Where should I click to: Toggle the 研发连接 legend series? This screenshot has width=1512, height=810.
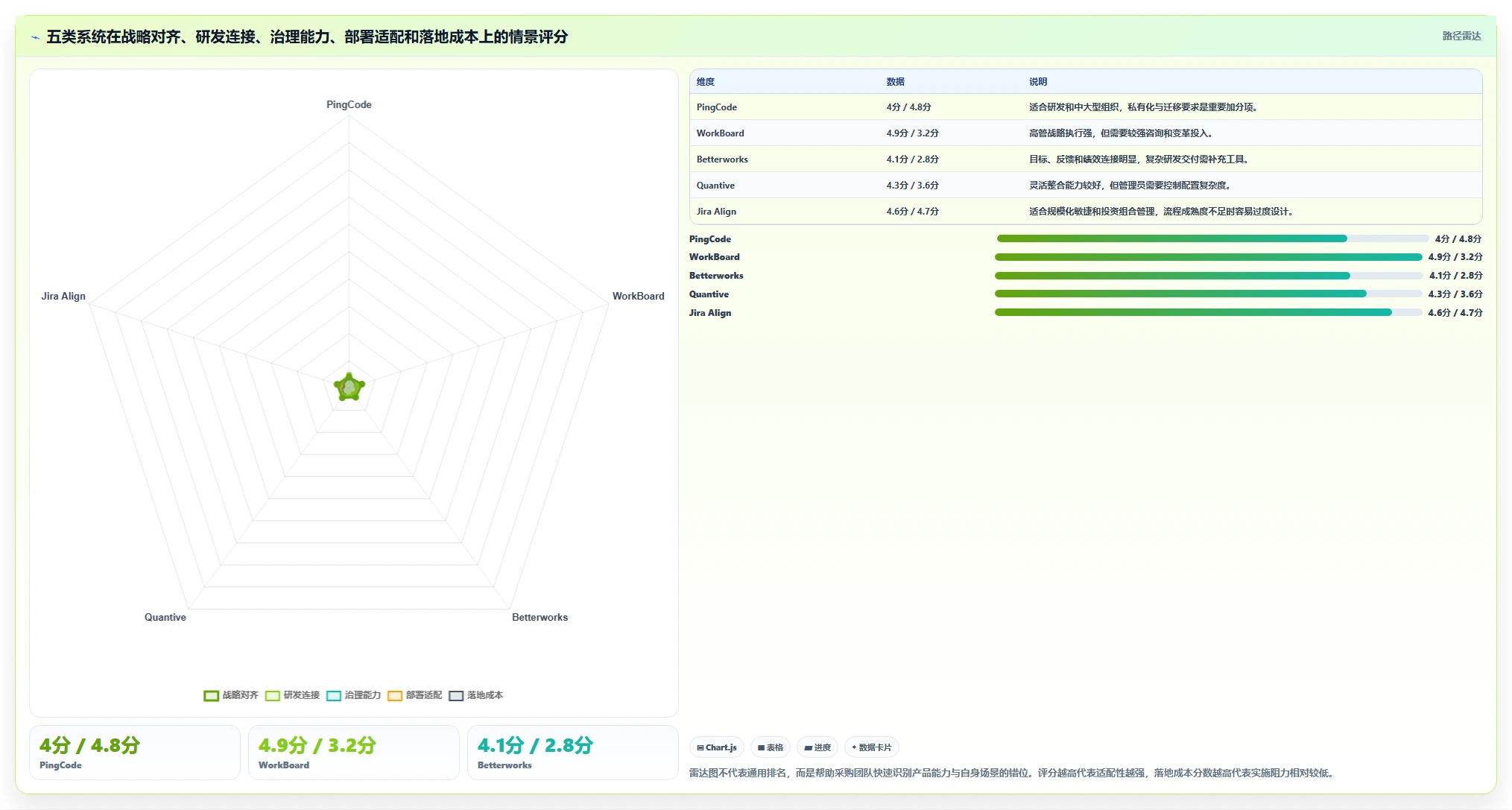click(x=292, y=695)
